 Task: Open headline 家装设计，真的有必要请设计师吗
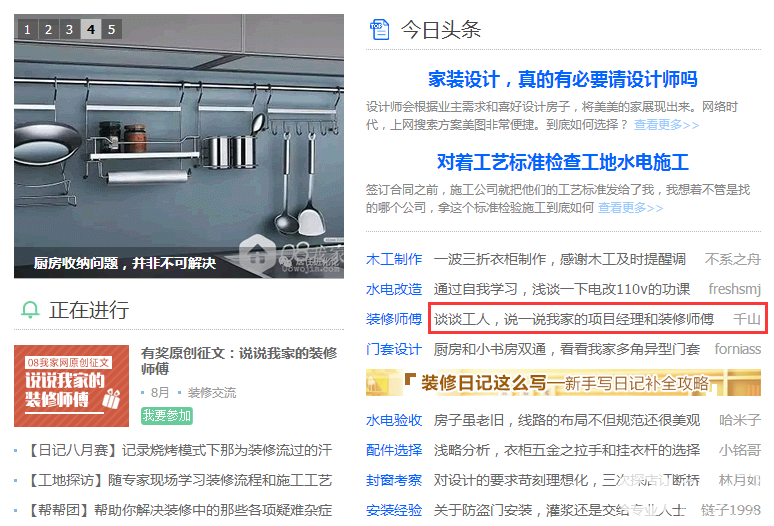coord(563,79)
